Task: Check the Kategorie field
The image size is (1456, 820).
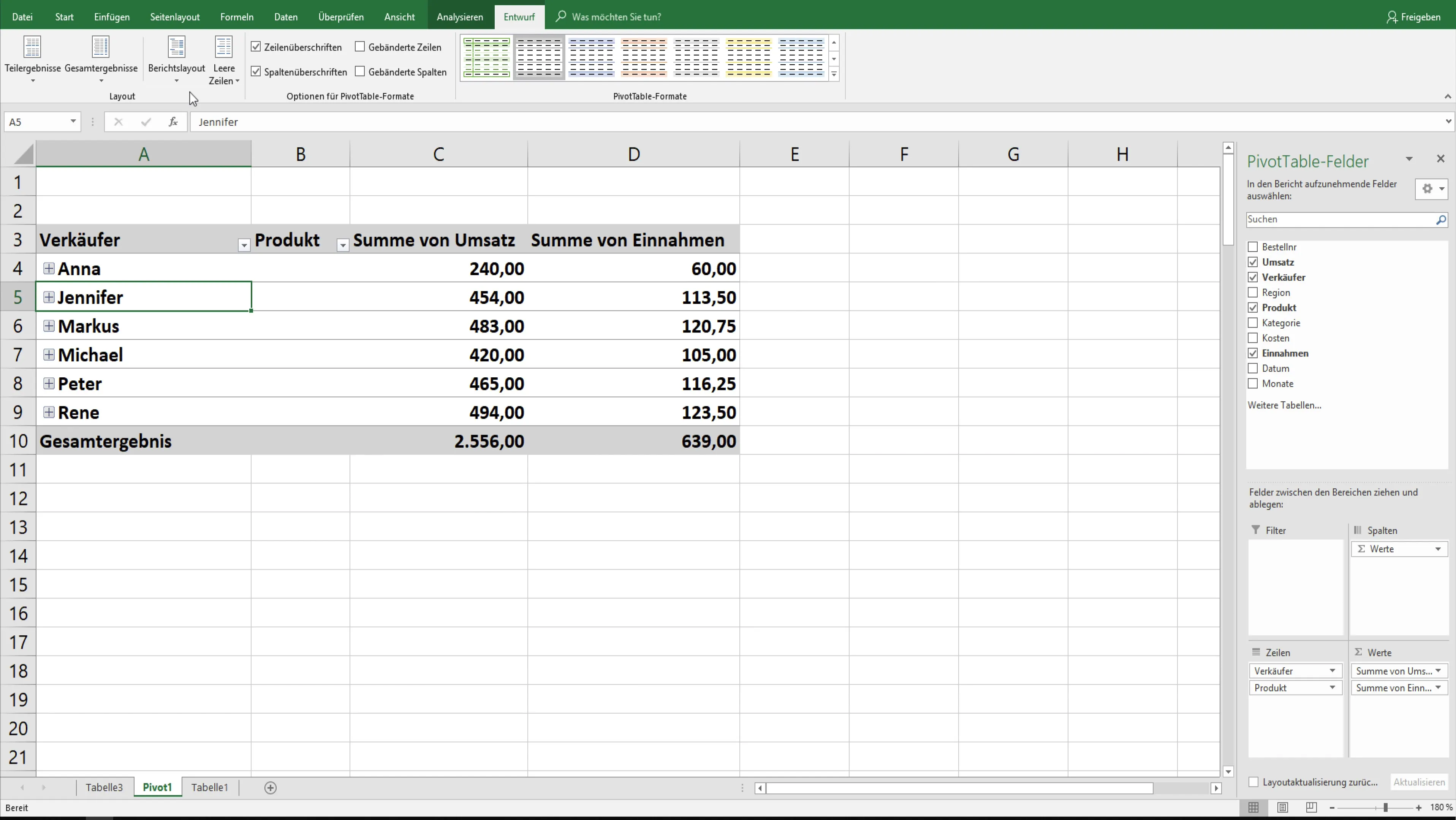Action: coord(1252,323)
